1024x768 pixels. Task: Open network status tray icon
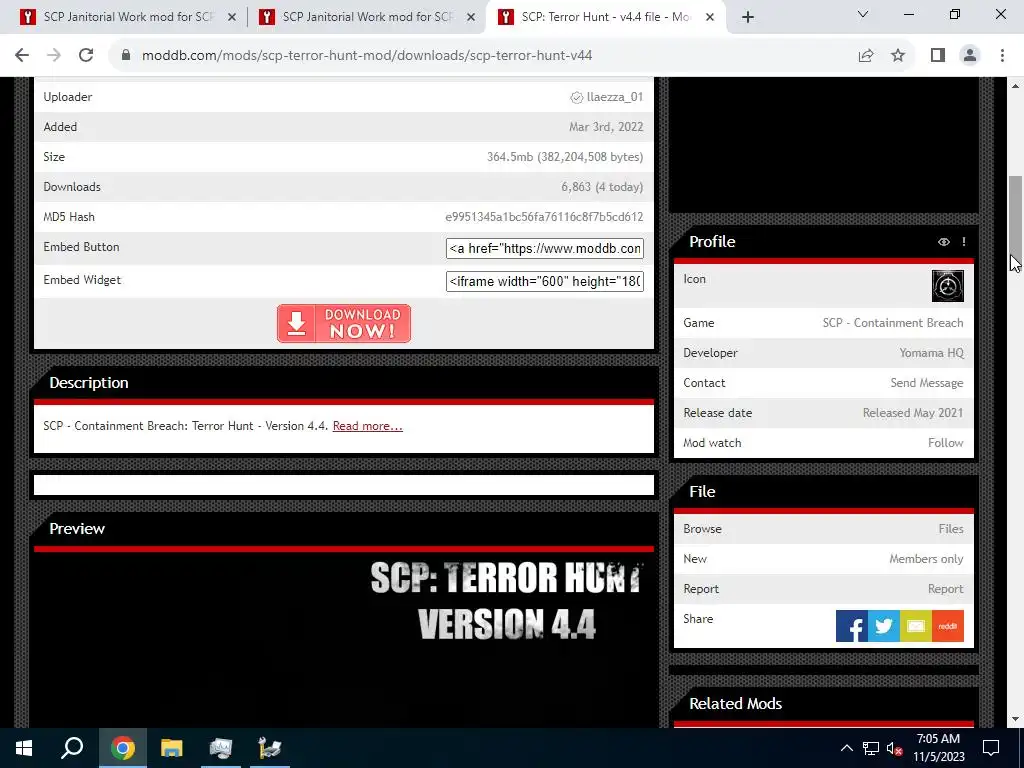tap(871, 748)
